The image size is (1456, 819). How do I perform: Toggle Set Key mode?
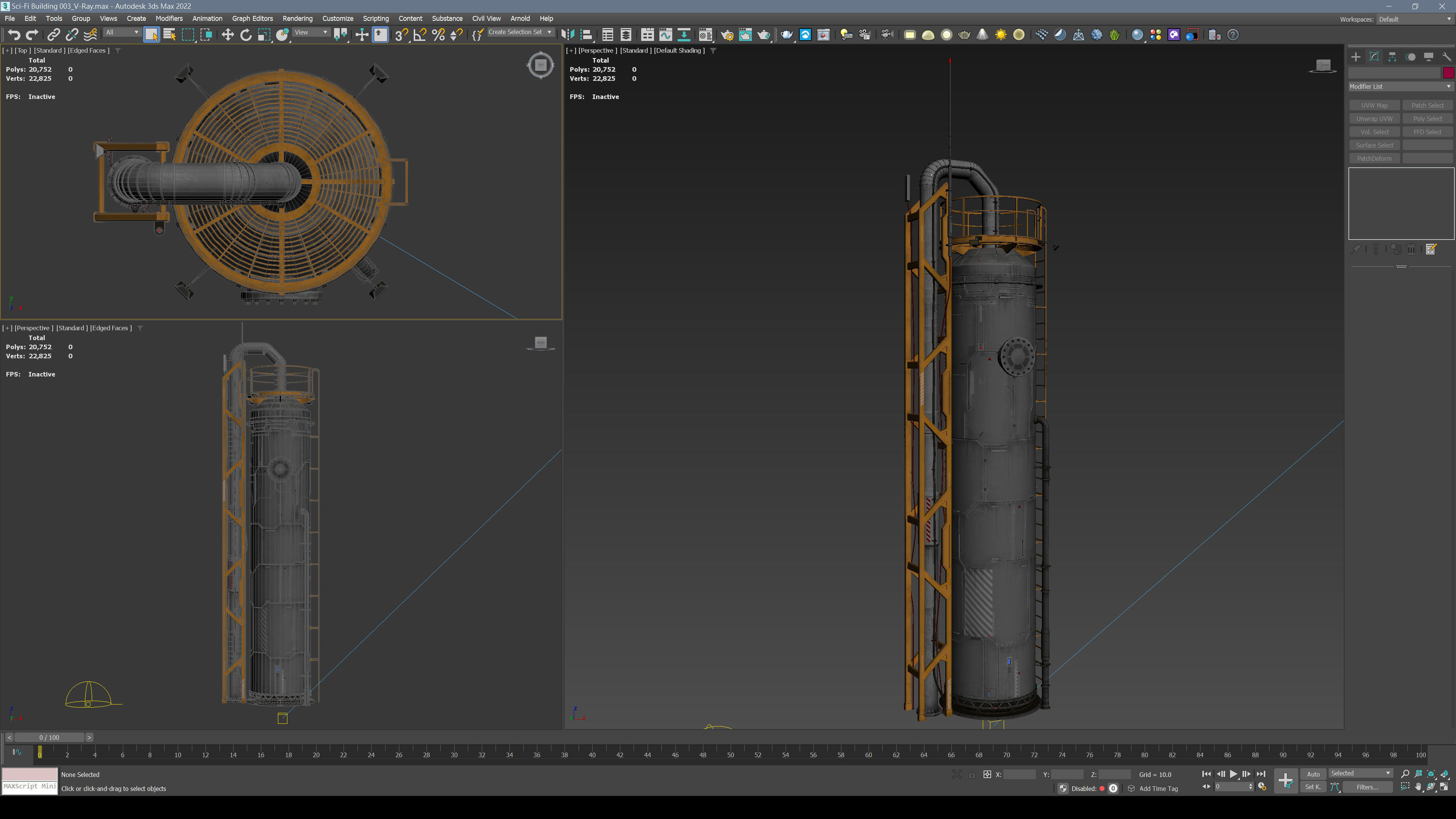tap(1313, 787)
